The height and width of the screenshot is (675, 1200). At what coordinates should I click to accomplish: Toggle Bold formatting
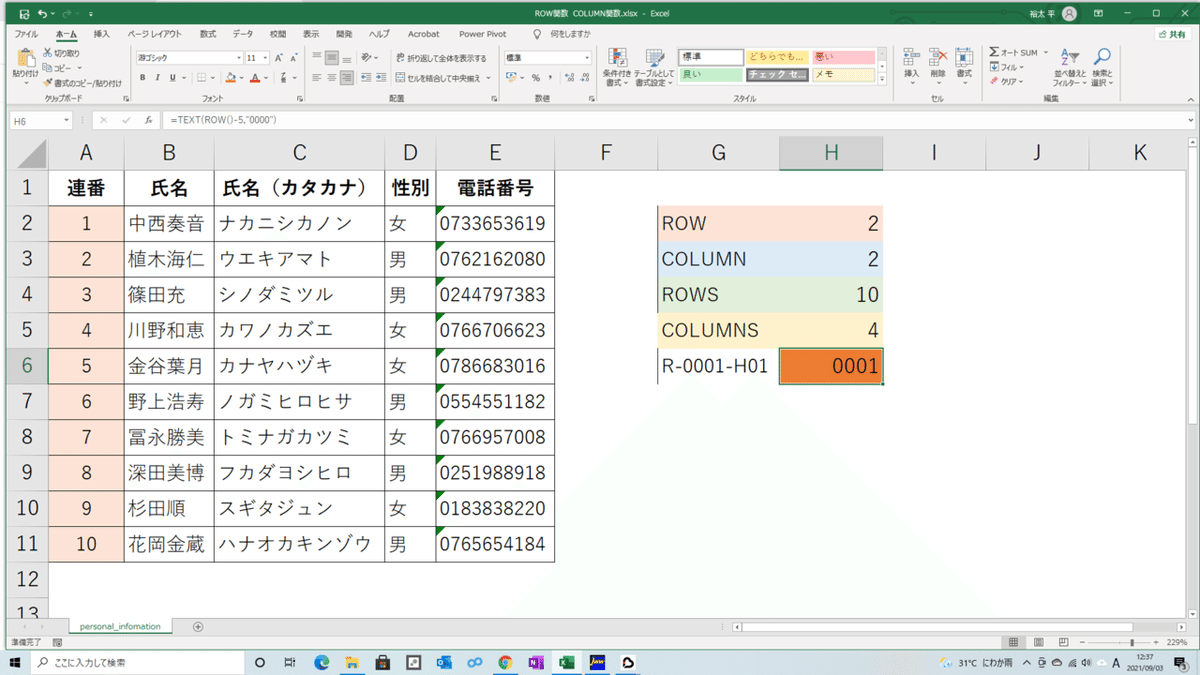coord(143,78)
